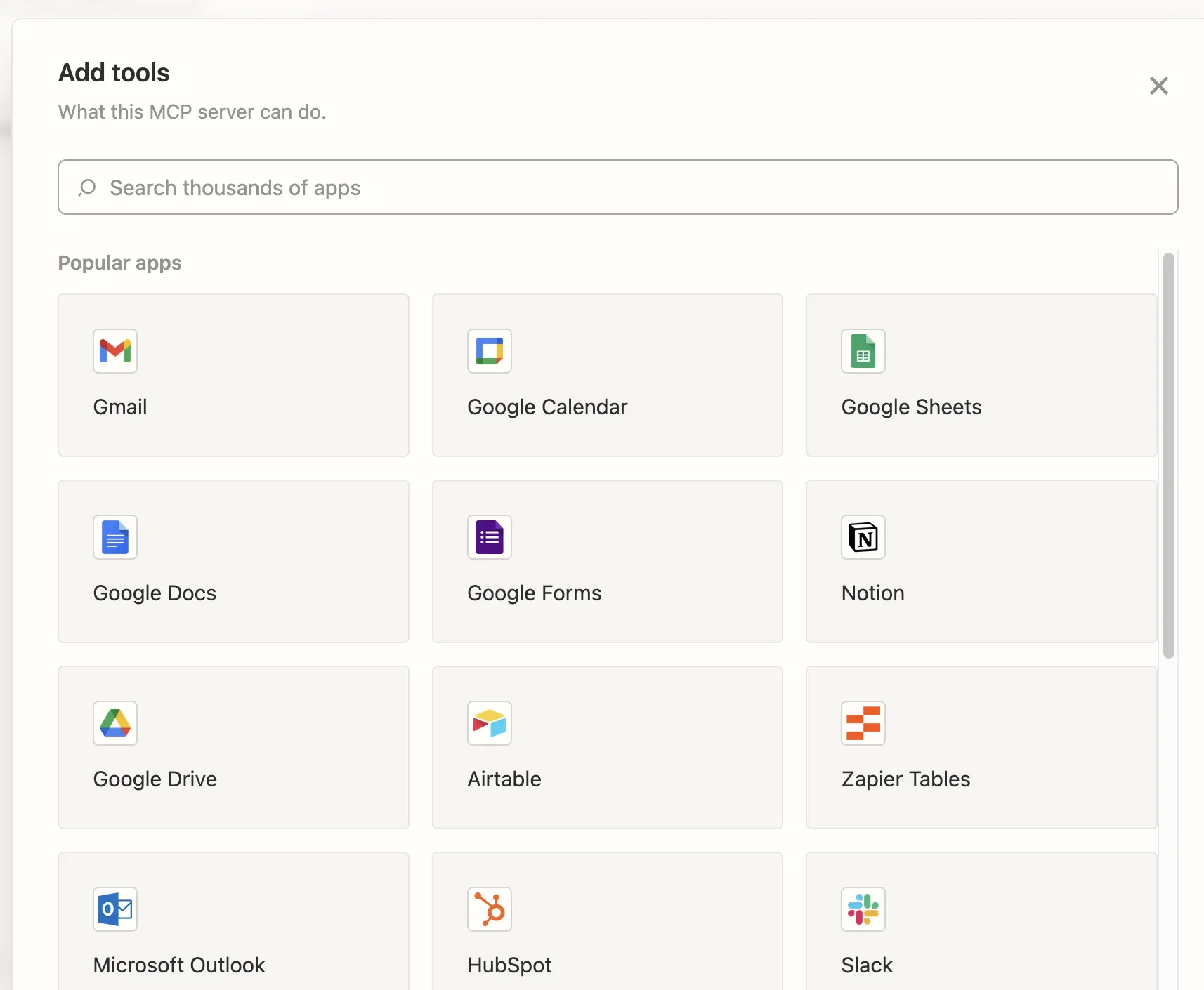Screen dimensions: 1204x990
Task: Click the Google Sheets spreadsheet icon
Action: coord(863,351)
